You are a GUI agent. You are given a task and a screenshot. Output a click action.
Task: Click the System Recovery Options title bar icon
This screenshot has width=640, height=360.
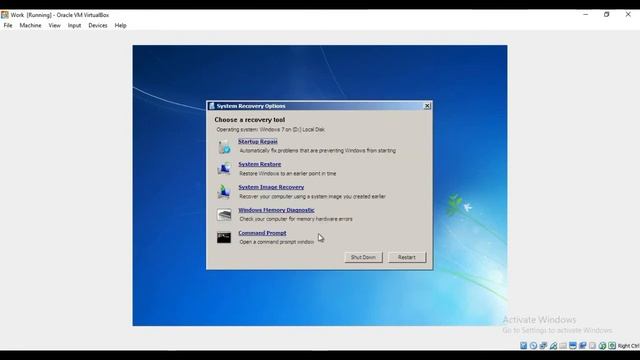211,106
